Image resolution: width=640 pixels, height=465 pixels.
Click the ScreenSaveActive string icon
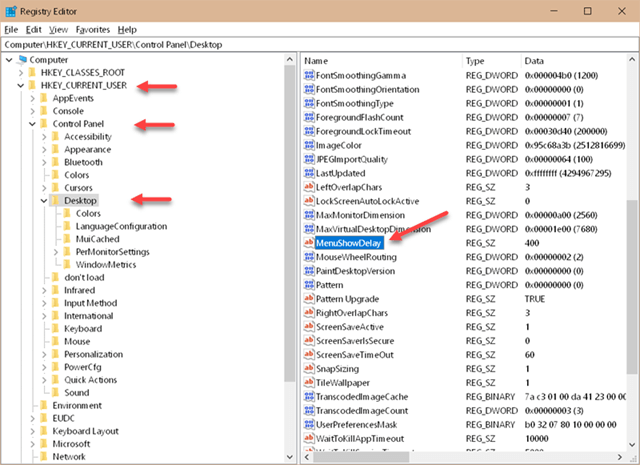click(x=309, y=327)
